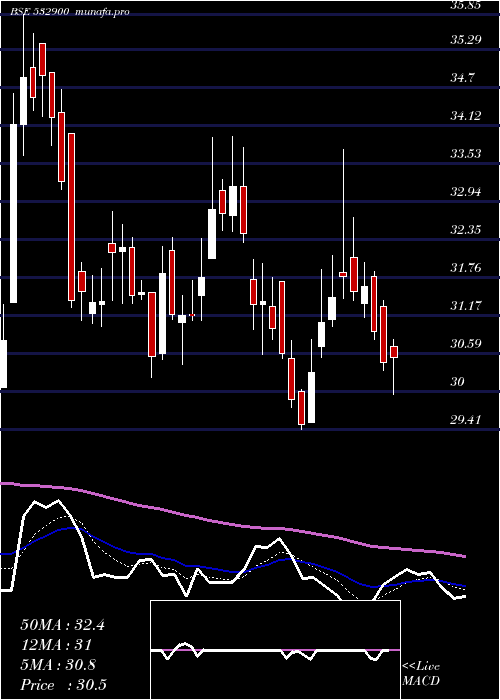Click the munafa.pro source label
This screenshot has width=500, height=700.
(102, 12)
